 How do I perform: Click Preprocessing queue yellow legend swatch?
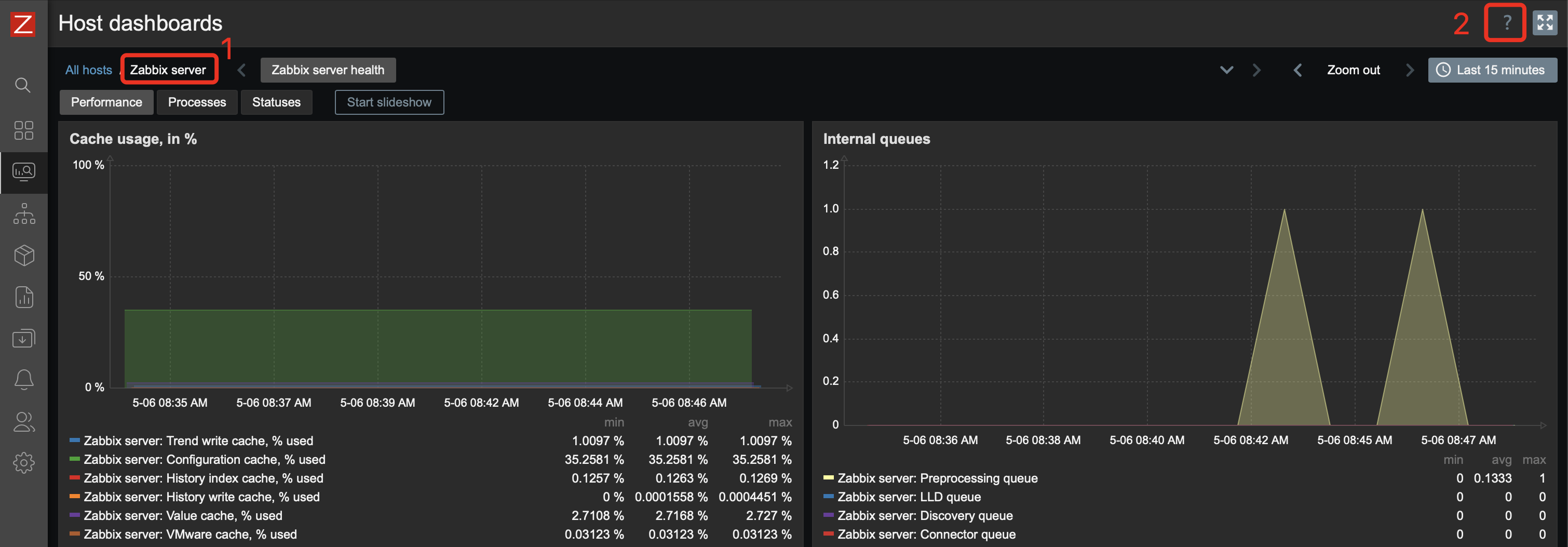pos(829,477)
